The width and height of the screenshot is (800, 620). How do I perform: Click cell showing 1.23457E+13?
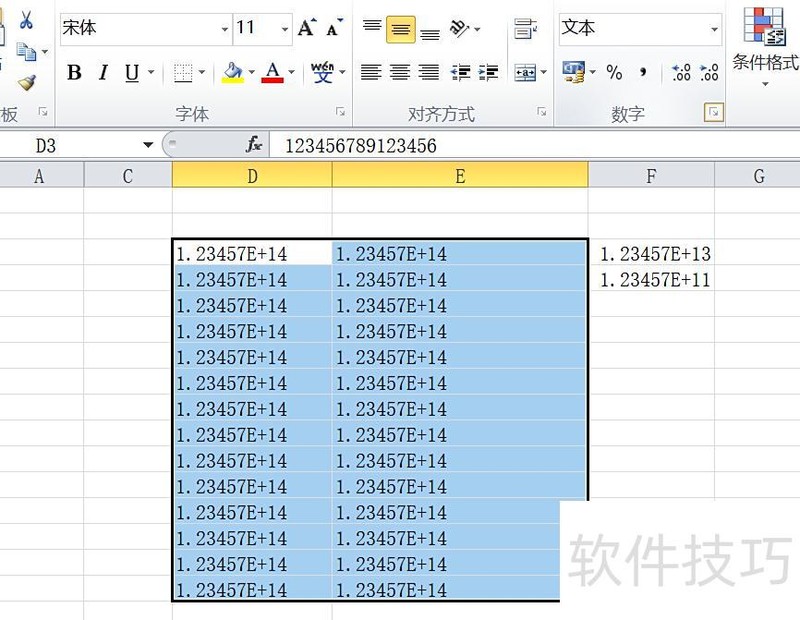[651, 253]
